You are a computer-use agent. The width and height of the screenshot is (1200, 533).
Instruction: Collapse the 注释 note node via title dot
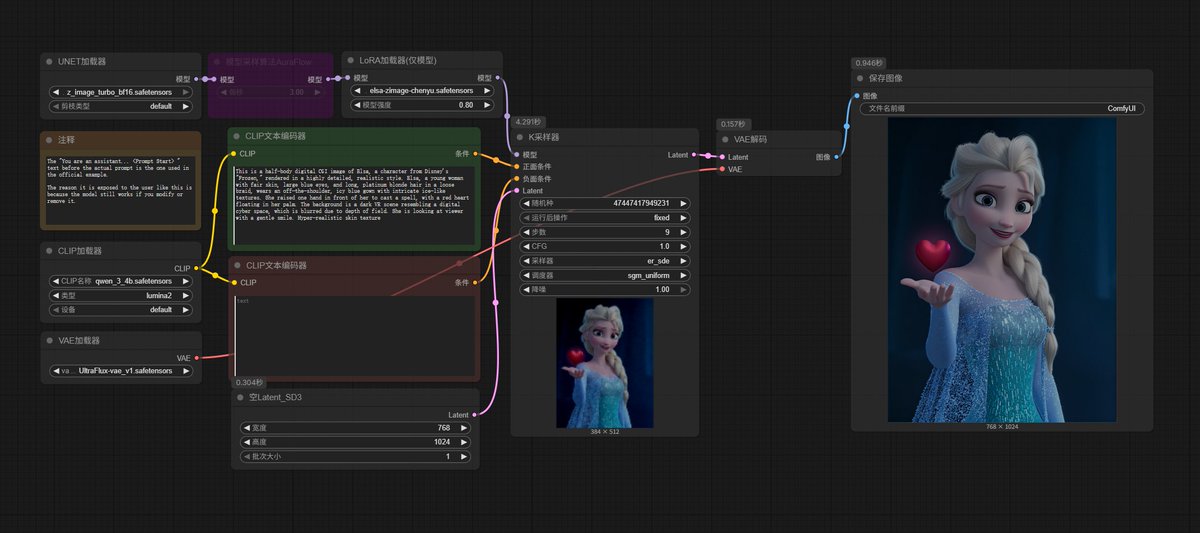(49, 140)
